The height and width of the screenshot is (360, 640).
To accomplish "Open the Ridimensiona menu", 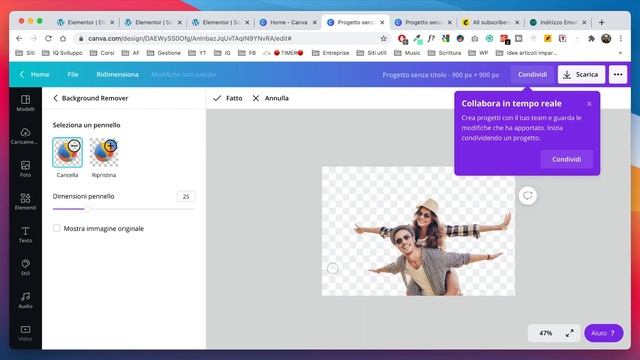I will [x=117, y=74].
